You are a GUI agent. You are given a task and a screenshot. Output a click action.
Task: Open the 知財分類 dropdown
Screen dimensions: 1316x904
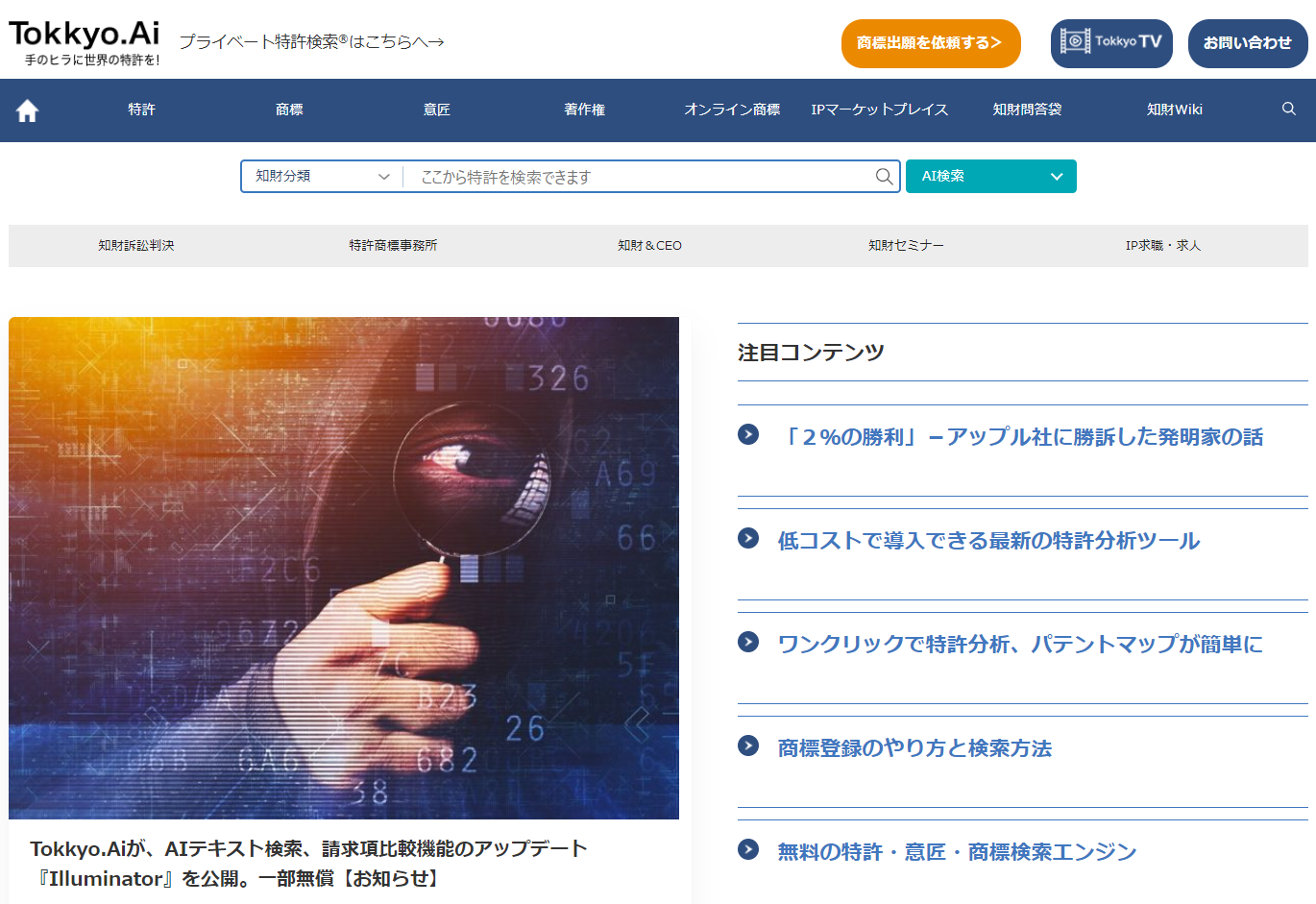coord(320,176)
